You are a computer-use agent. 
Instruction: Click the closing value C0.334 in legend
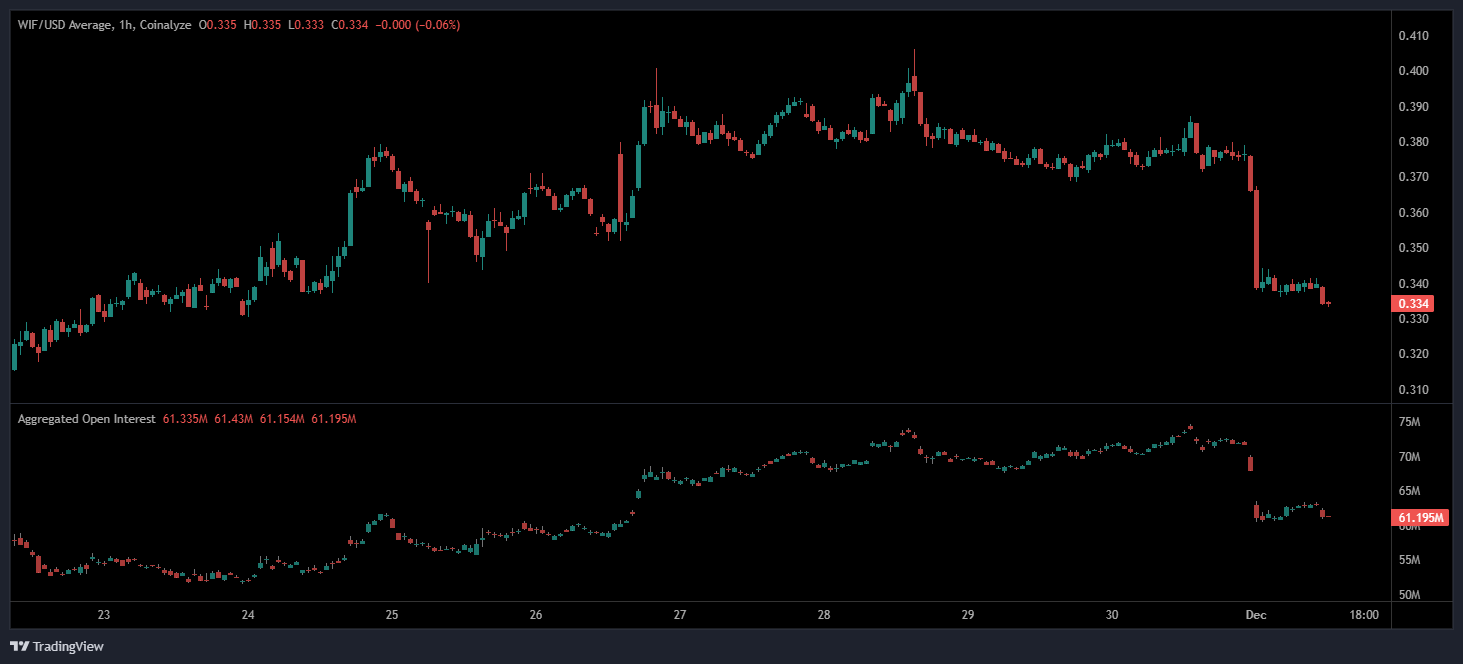[351, 24]
